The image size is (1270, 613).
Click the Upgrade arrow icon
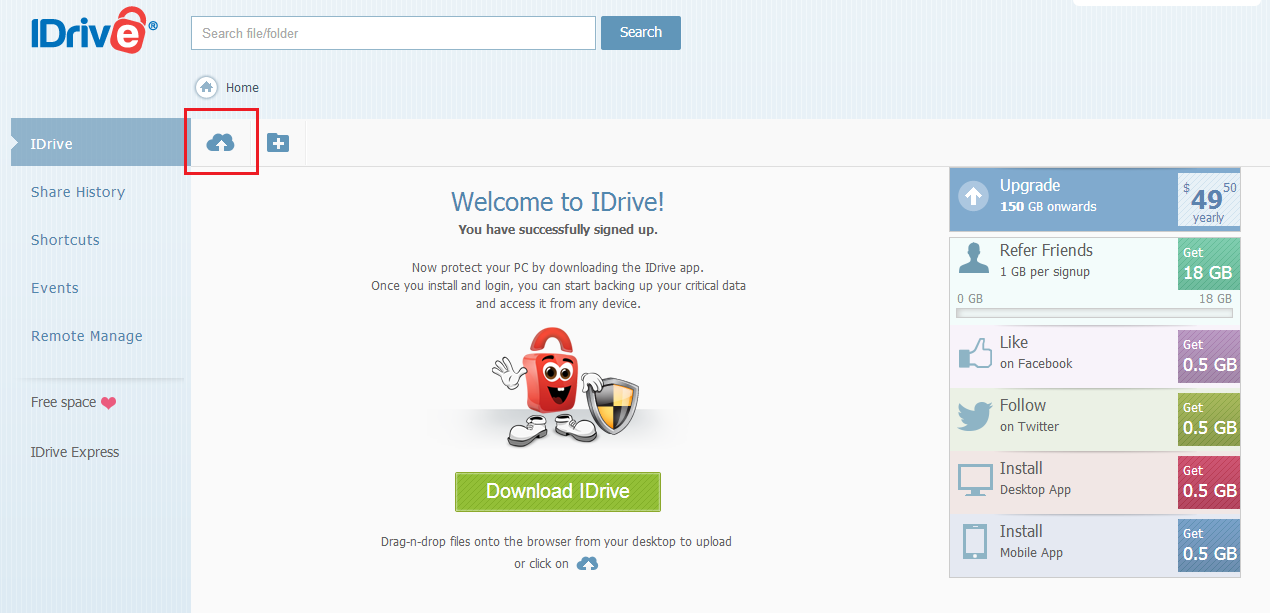point(973,196)
